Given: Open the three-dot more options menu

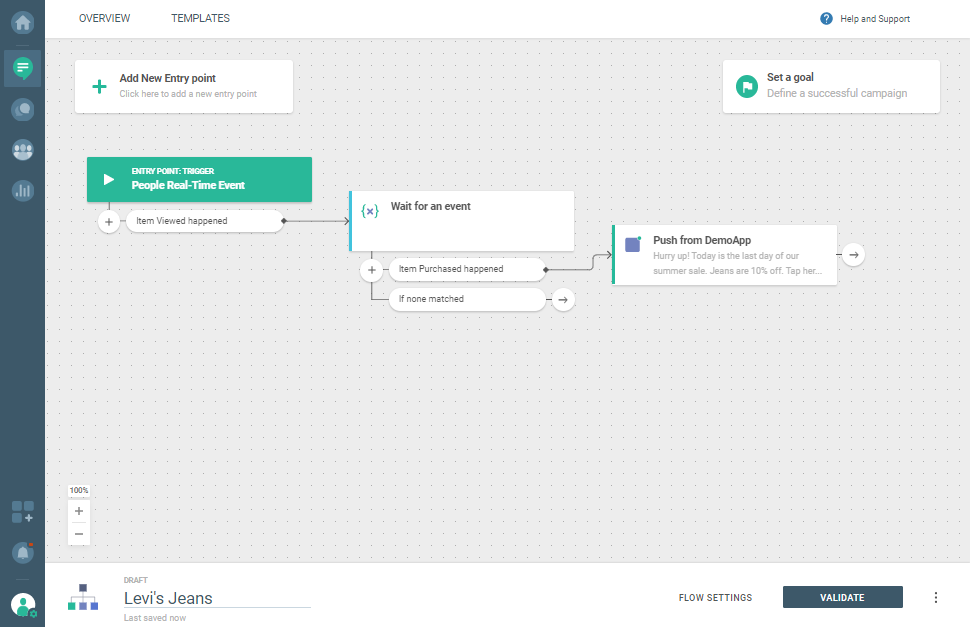Looking at the screenshot, I should 936,598.
